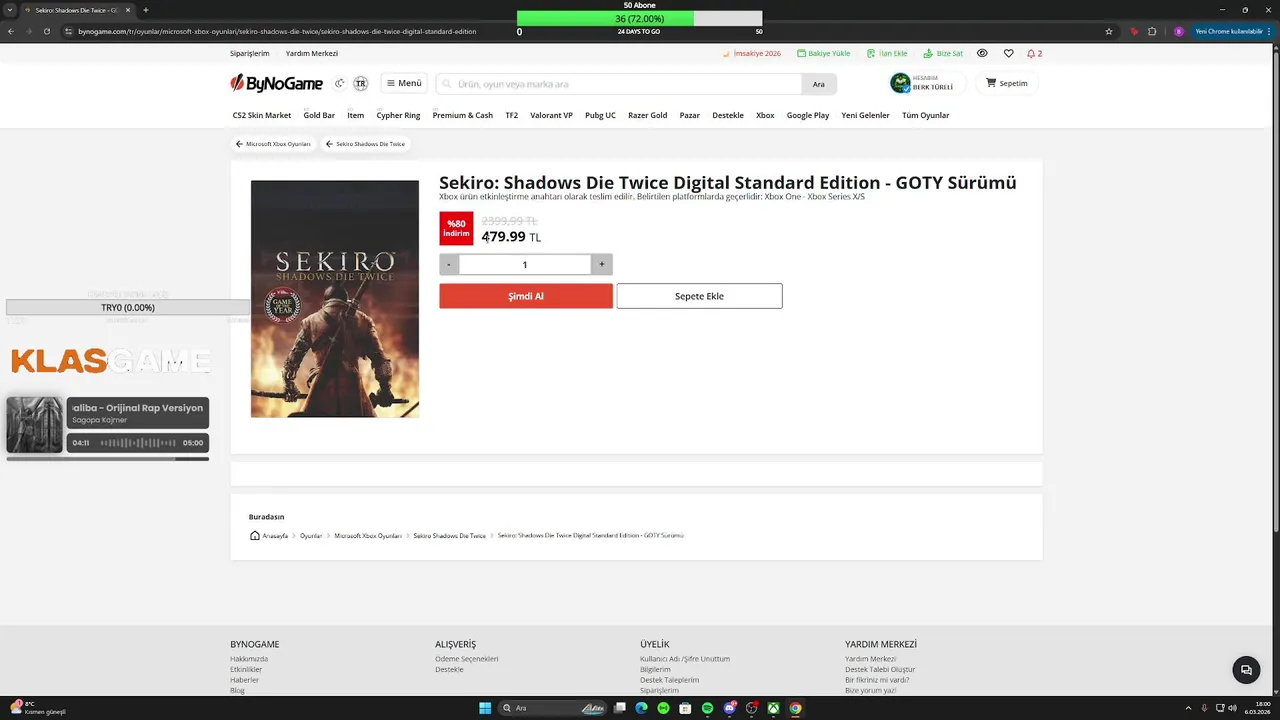
Task: Open the TR language selector
Action: click(360, 83)
